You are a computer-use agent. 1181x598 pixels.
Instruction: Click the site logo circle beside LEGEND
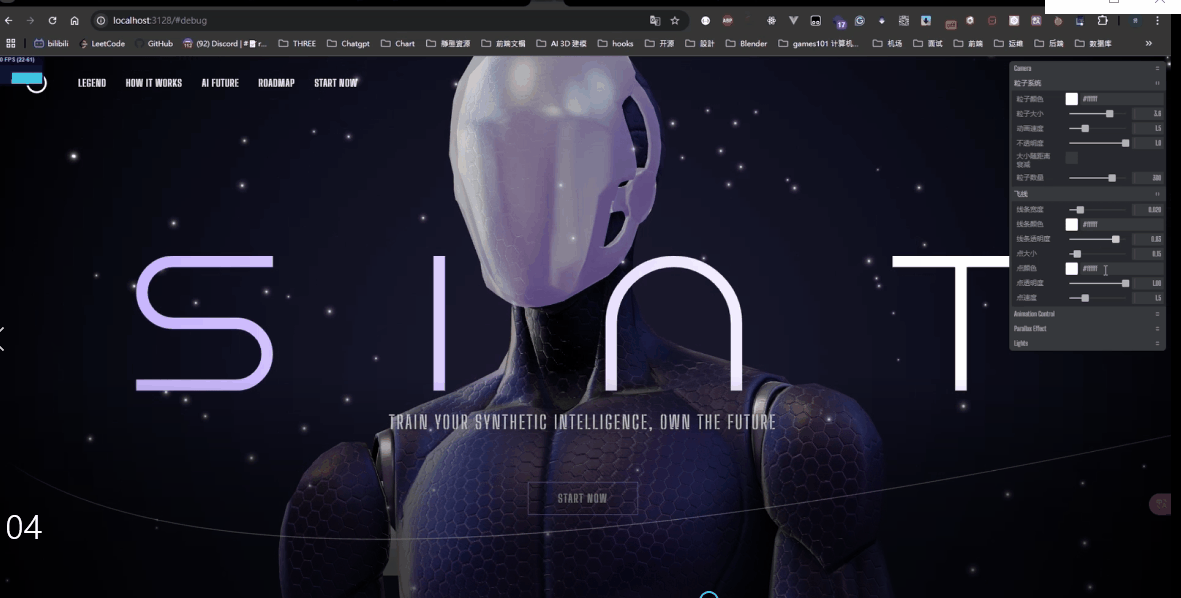coord(36,83)
